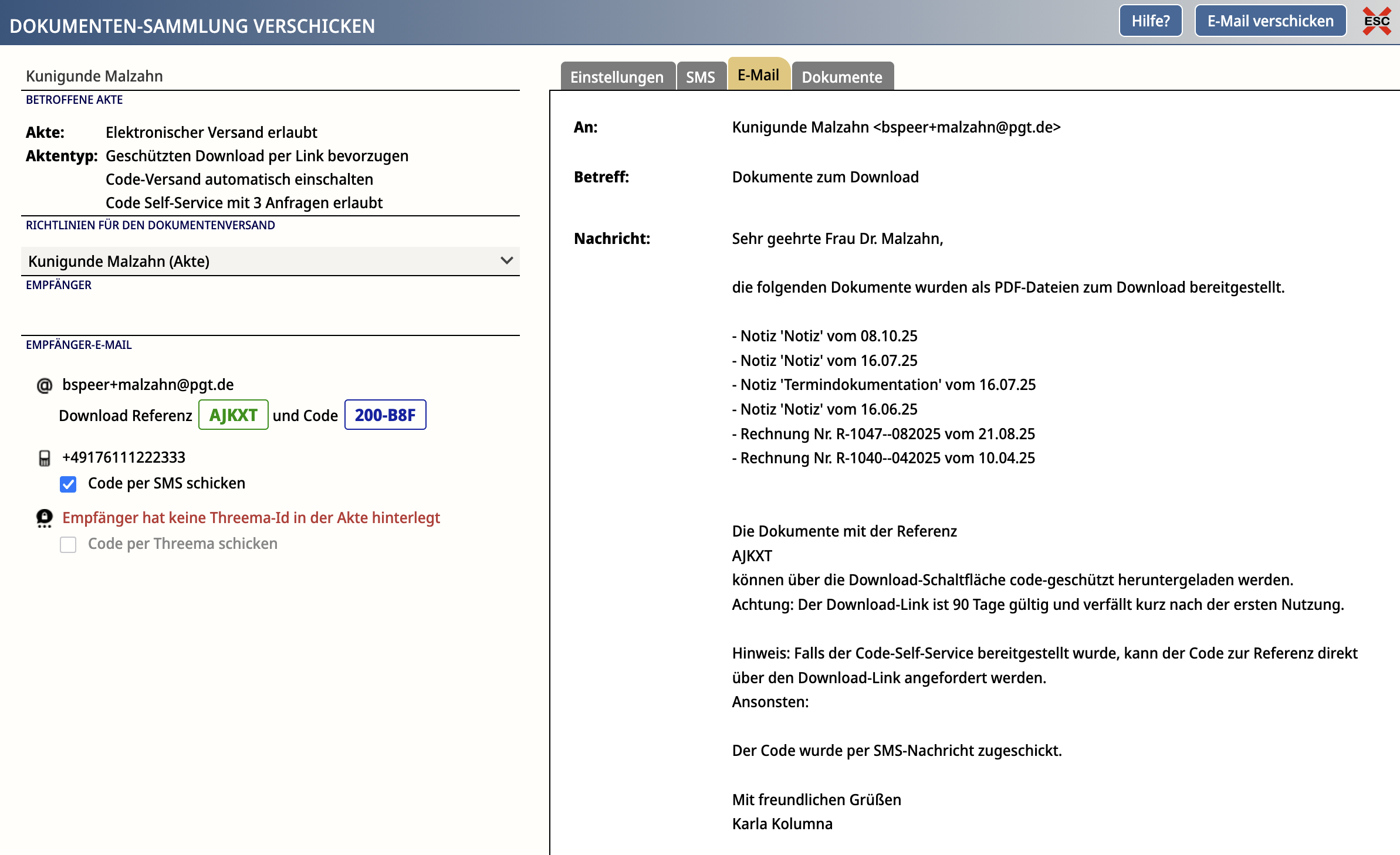
Task: Open help with the Hilfe? button
Action: pyautogui.click(x=1150, y=21)
